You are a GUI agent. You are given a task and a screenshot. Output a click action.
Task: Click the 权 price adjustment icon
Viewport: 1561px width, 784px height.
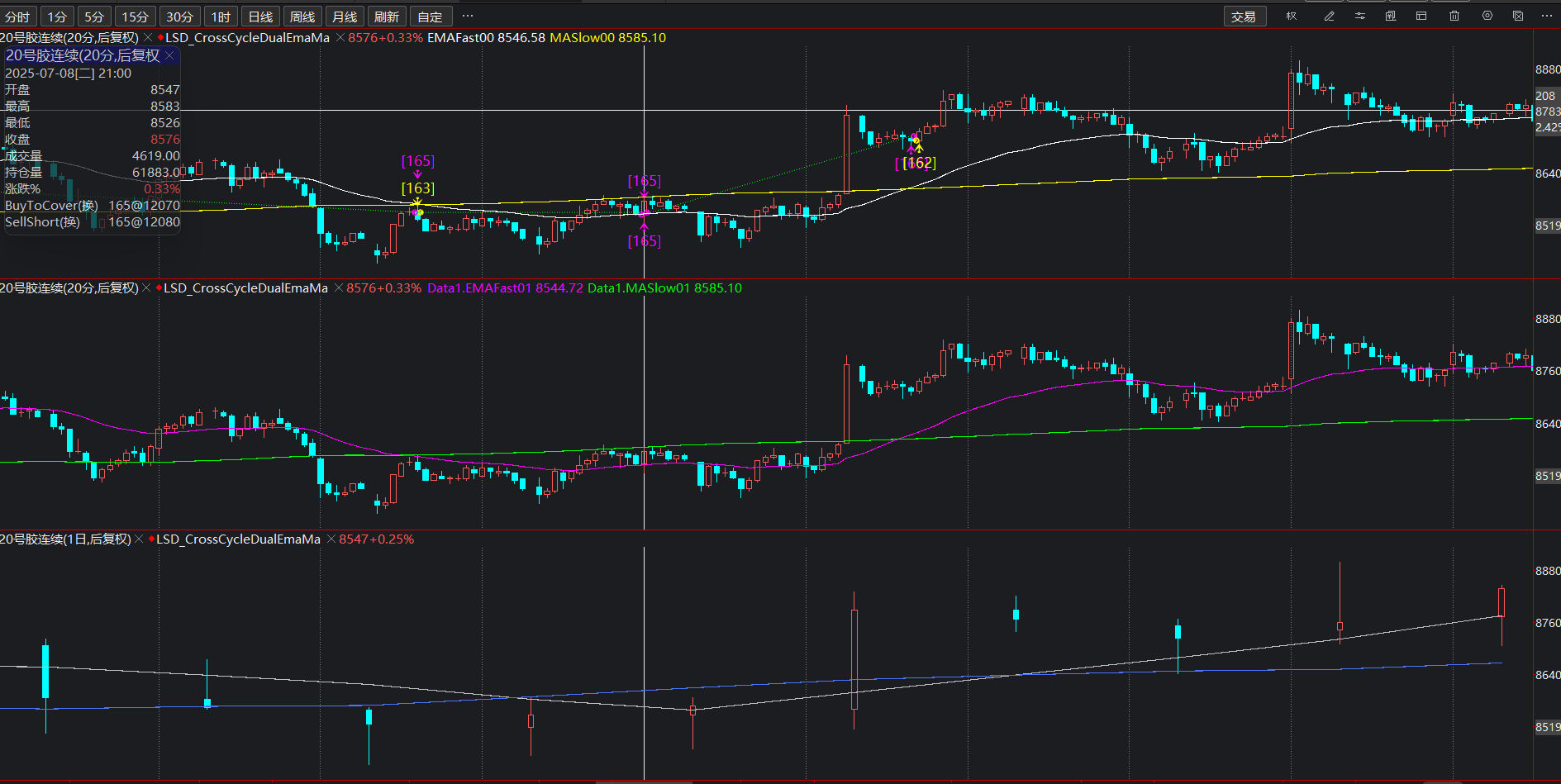point(1292,17)
